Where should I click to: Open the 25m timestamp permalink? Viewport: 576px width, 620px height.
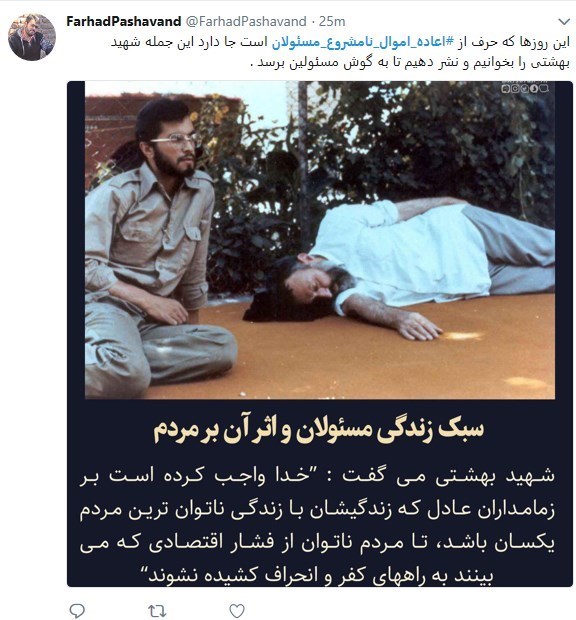click(332, 21)
